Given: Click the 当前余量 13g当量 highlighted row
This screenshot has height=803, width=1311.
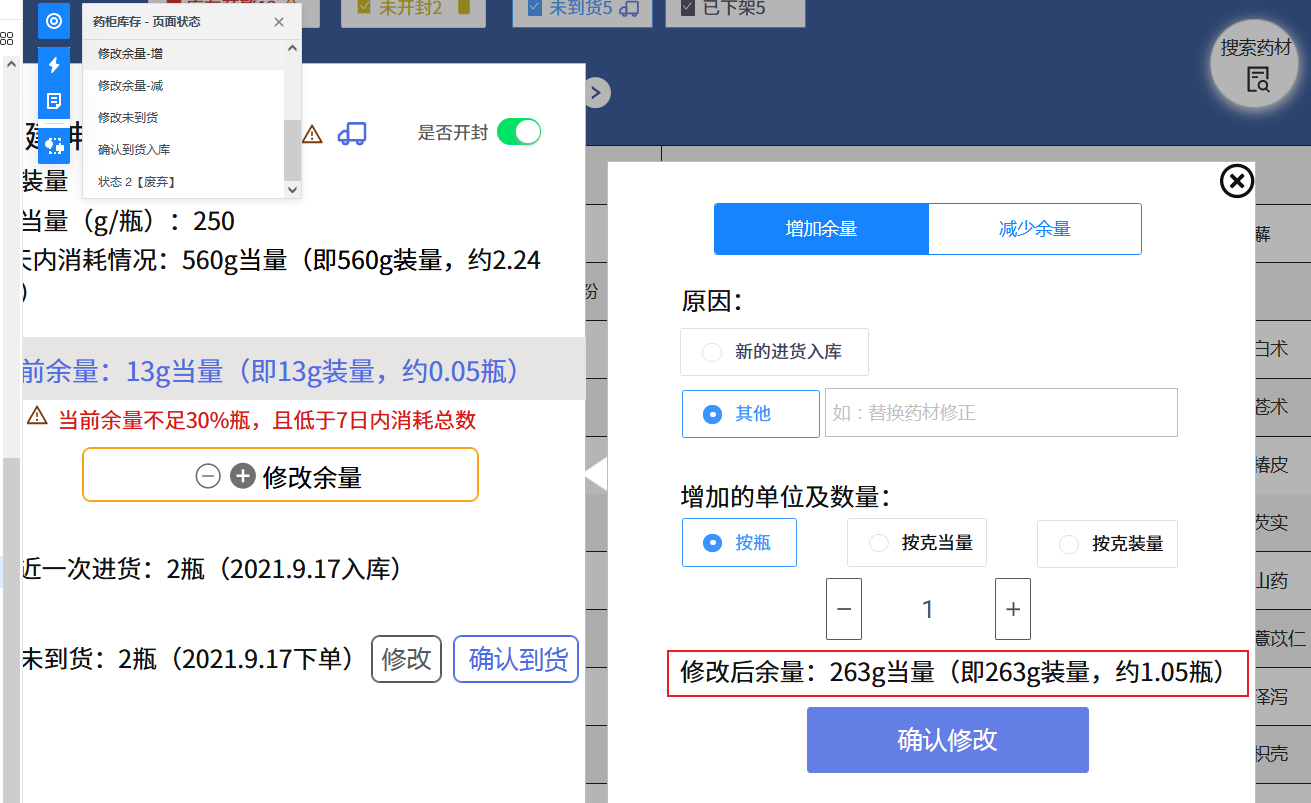Looking at the screenshot, I should click(304, 370).
